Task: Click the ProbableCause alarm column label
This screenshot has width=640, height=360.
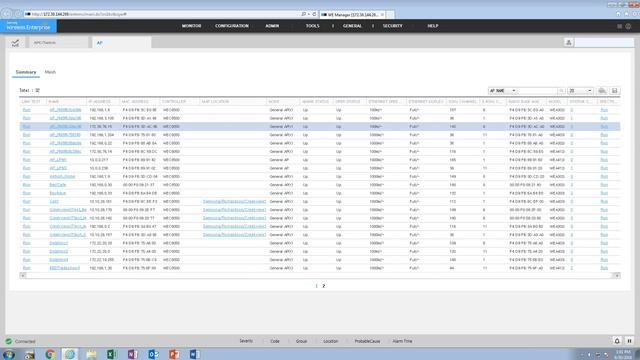Action: click(x=367, y=341)
